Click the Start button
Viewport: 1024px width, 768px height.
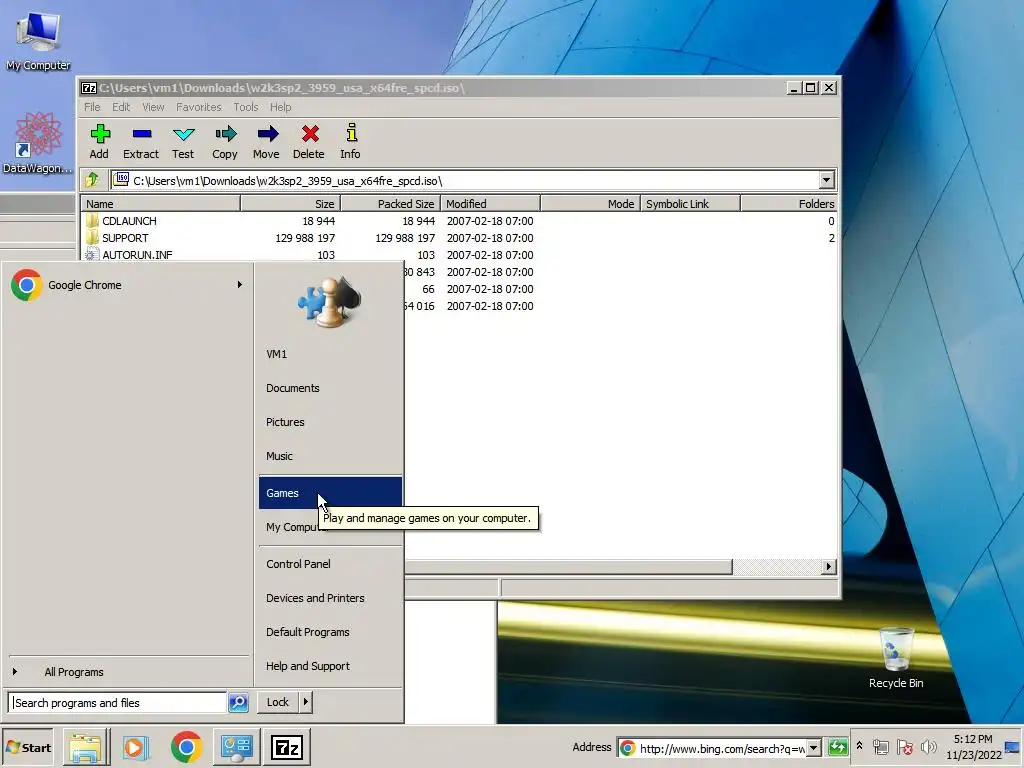click(x=28, y=747)
